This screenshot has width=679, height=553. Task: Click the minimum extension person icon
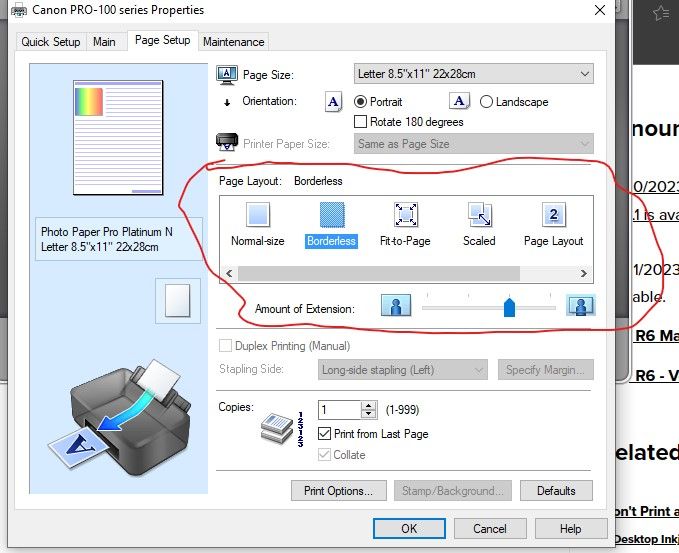[396, 305]
